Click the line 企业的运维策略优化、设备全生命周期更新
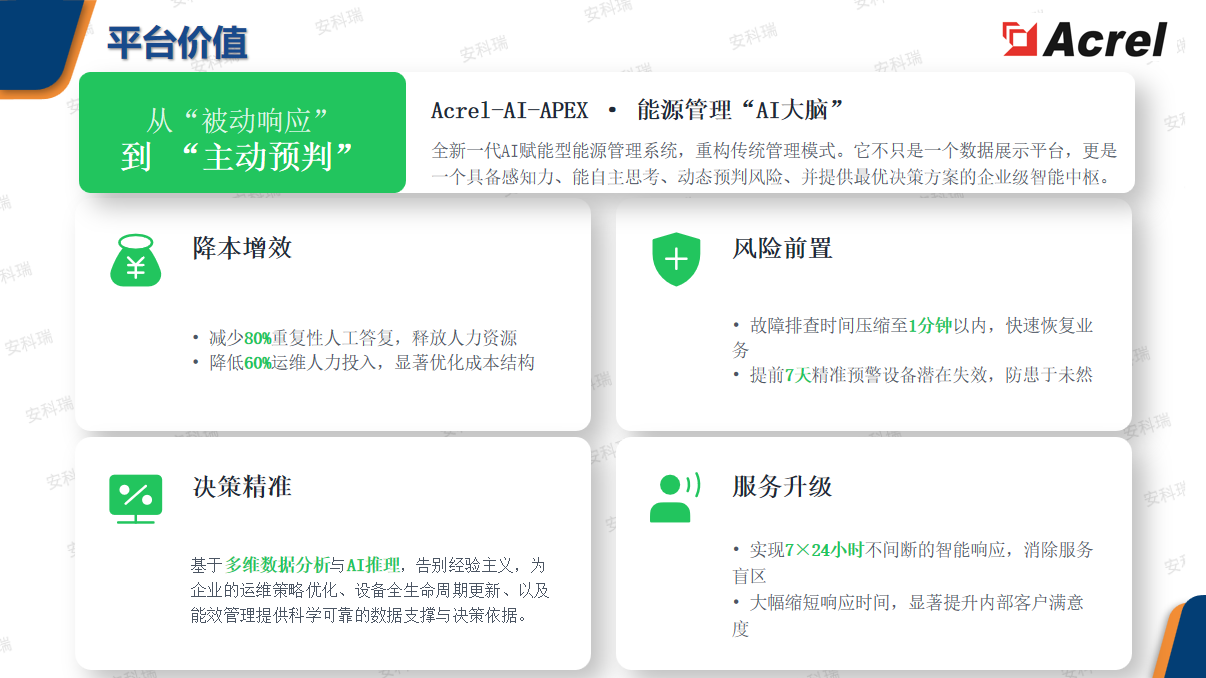1206x678 pixels. click(x=369, y=590)
